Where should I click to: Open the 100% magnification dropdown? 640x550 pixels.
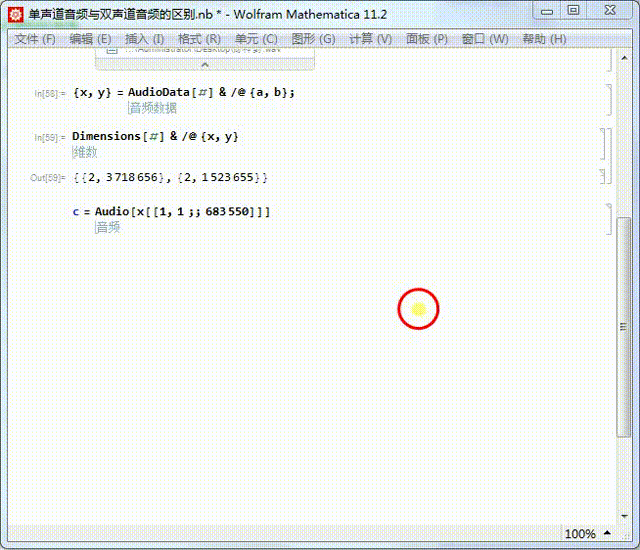coord(580,534)
